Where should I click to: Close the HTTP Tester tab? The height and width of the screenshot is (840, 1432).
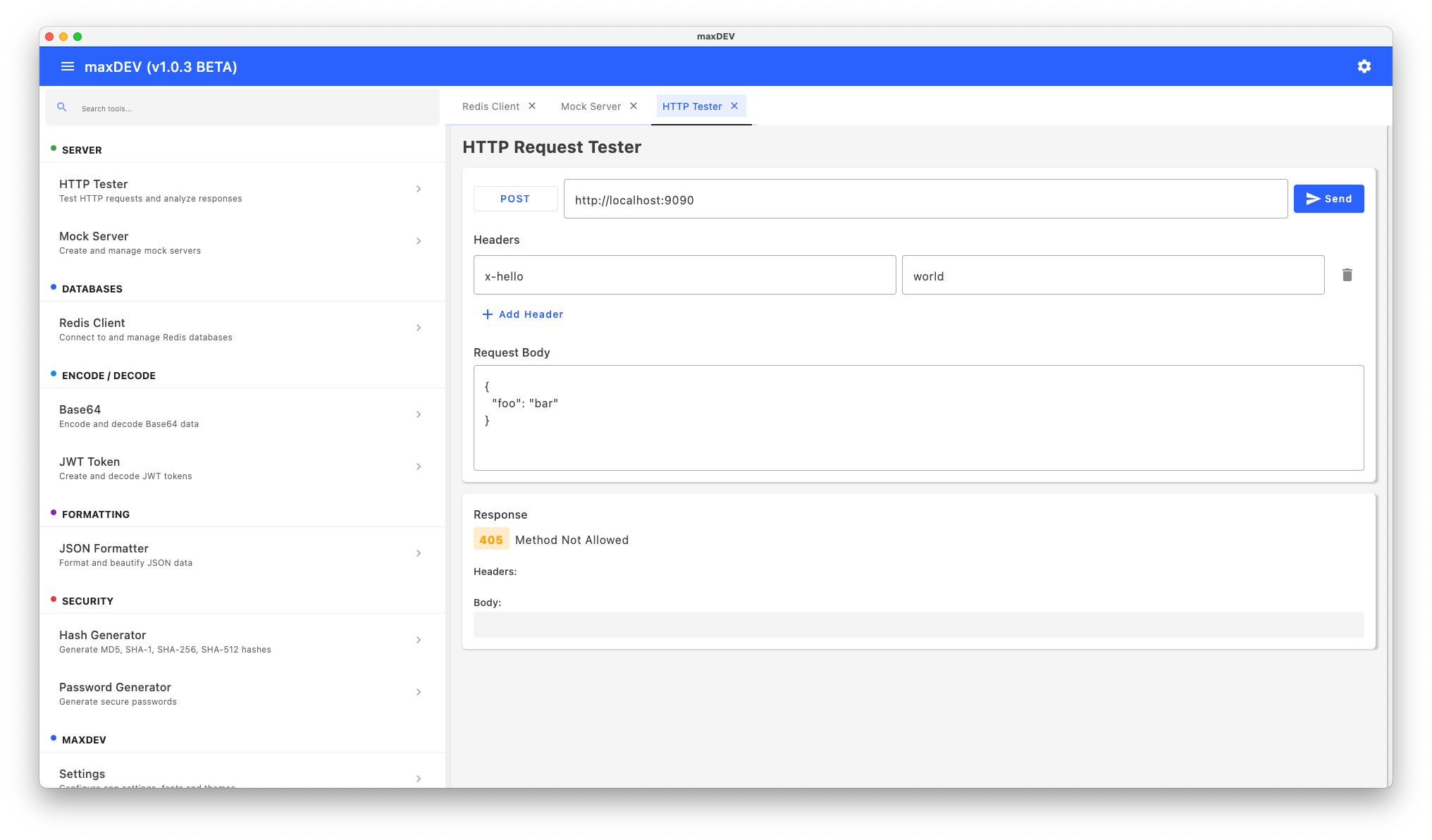734,106
